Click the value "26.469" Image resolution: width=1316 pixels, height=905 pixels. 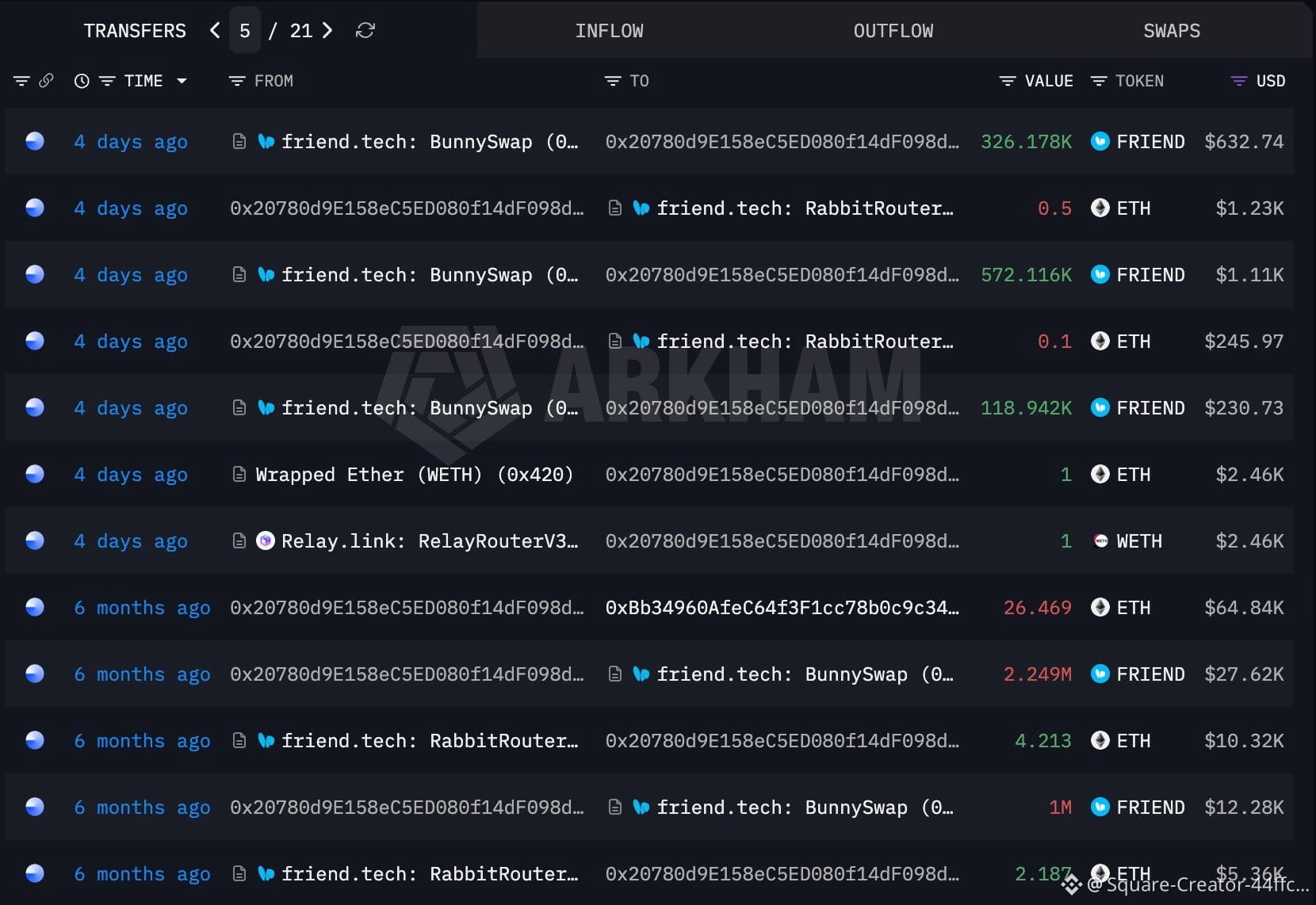click(x=1037, y=607)
